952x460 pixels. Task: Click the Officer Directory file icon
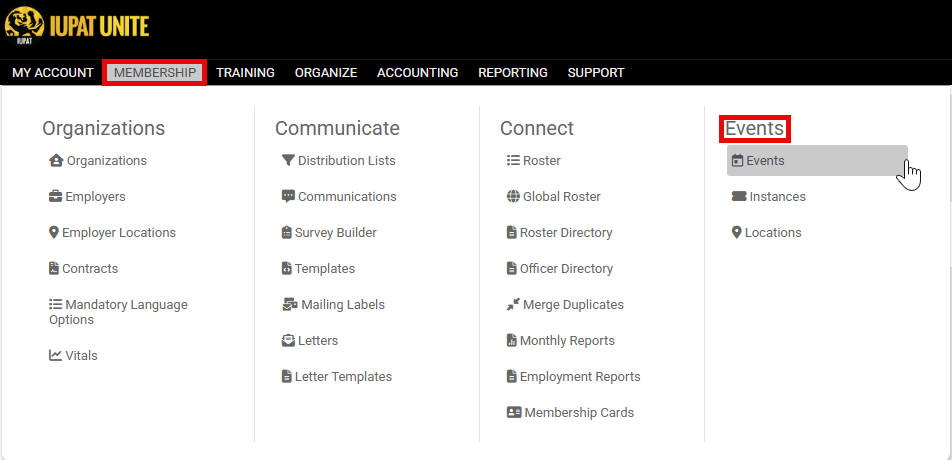click(x=512, y=268)
